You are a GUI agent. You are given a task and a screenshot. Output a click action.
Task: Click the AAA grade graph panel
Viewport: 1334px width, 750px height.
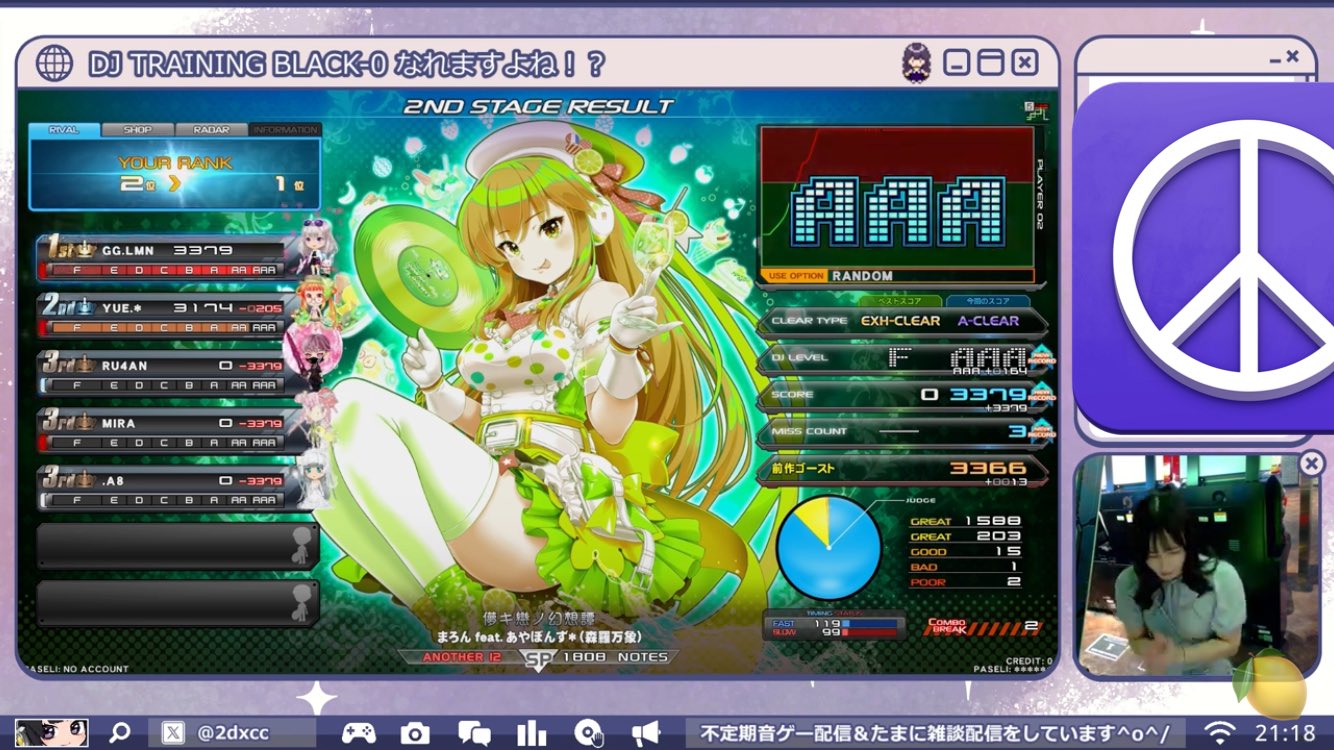(x=897, y=197)
